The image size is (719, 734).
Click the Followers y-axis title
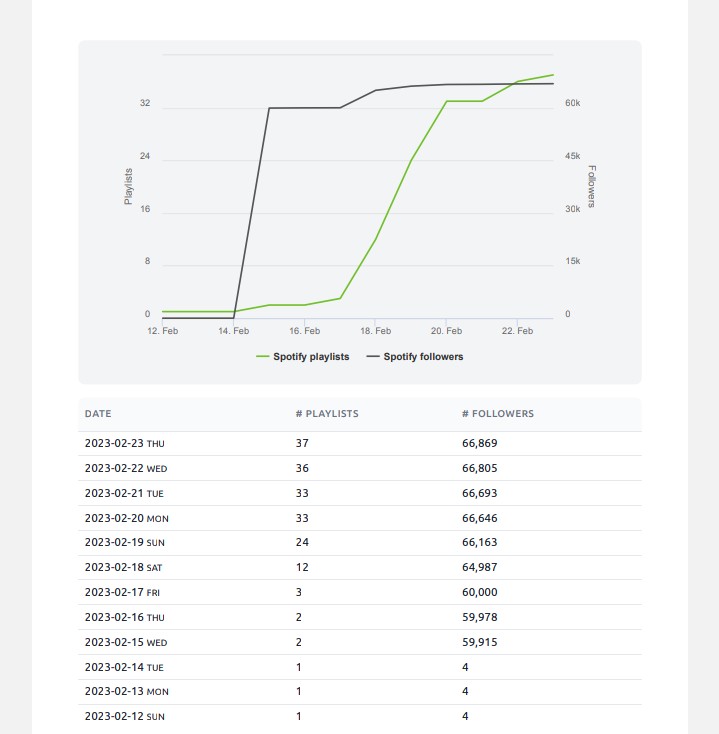(592, 186)
